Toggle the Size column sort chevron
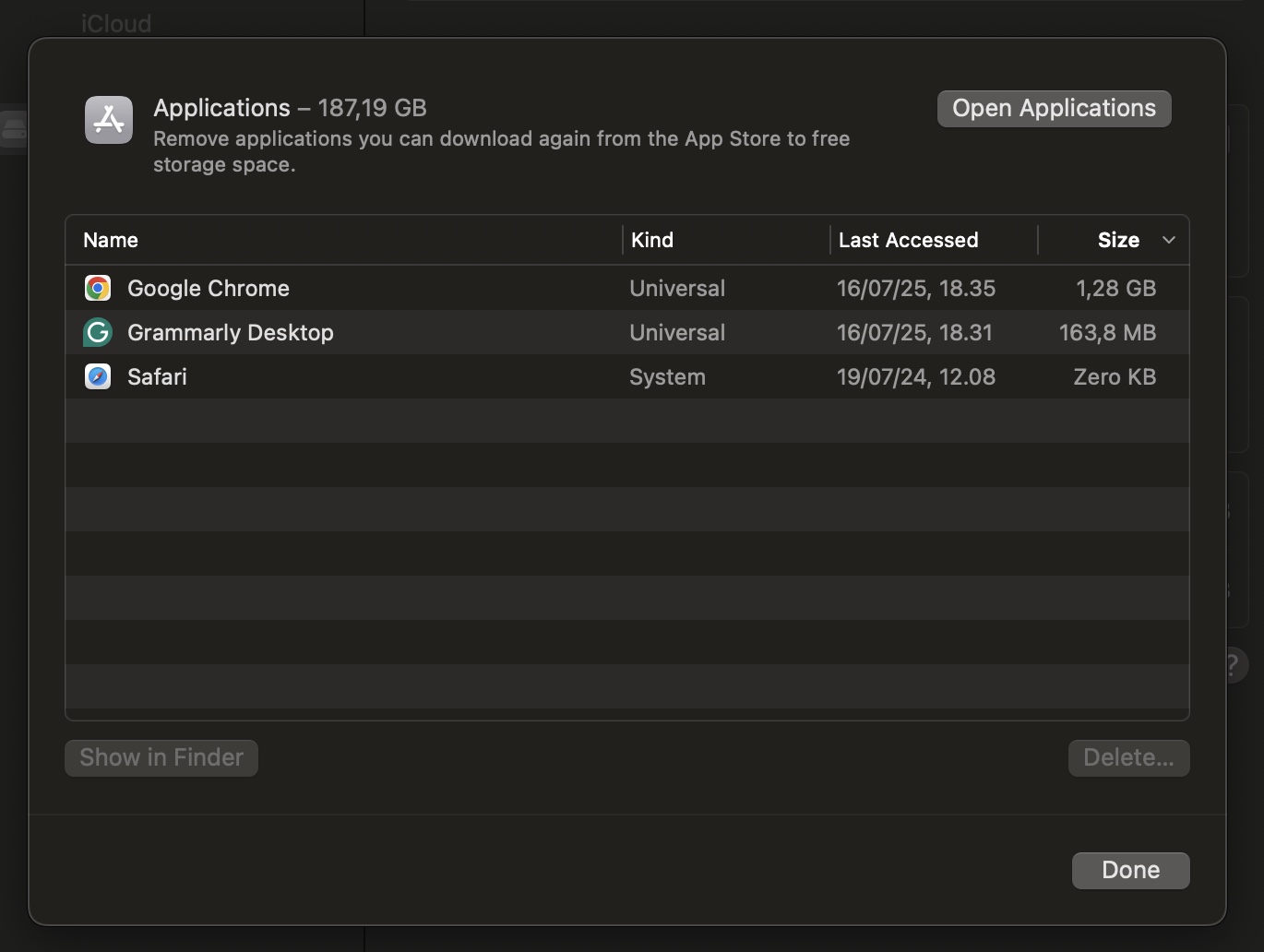1264x952 pixels. tap(1168, 240)
